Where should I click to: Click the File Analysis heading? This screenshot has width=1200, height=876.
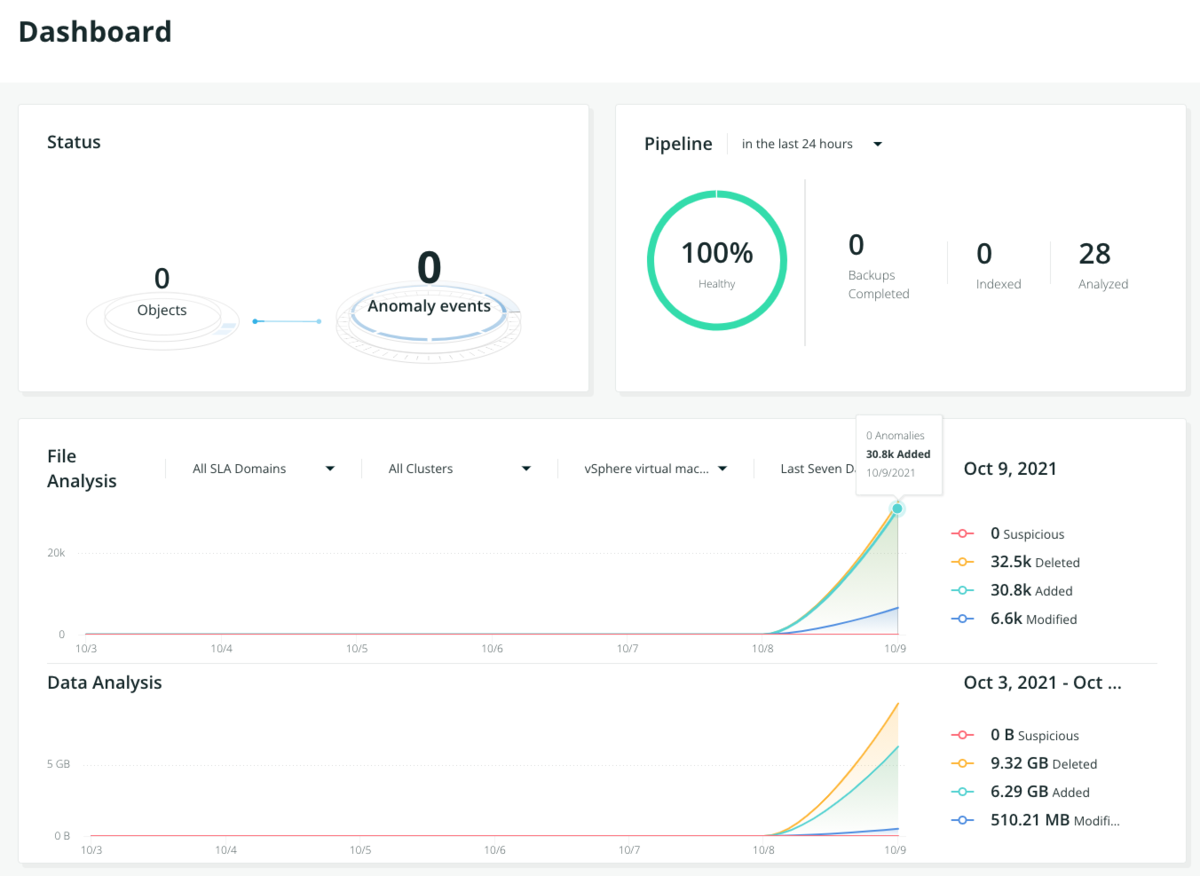(82, 468)
